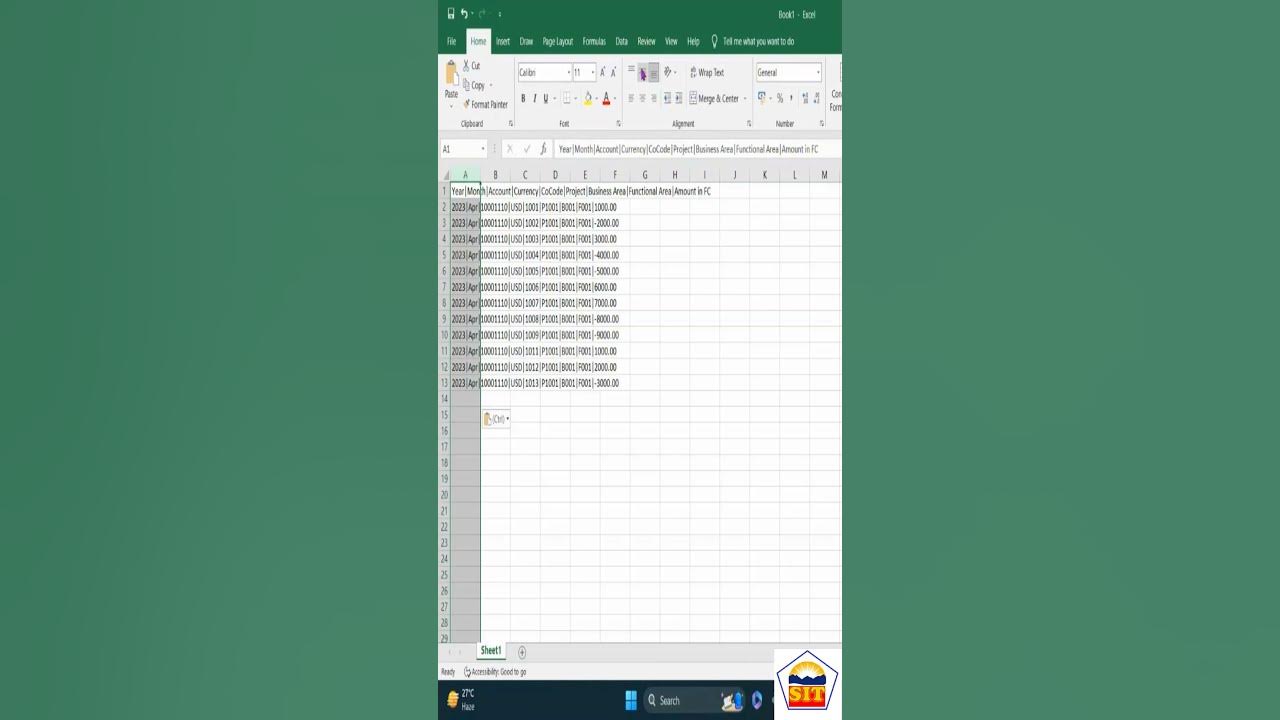This screenshot has height=720, width=1280.
Task: Align text left
Action: [631, 98]
